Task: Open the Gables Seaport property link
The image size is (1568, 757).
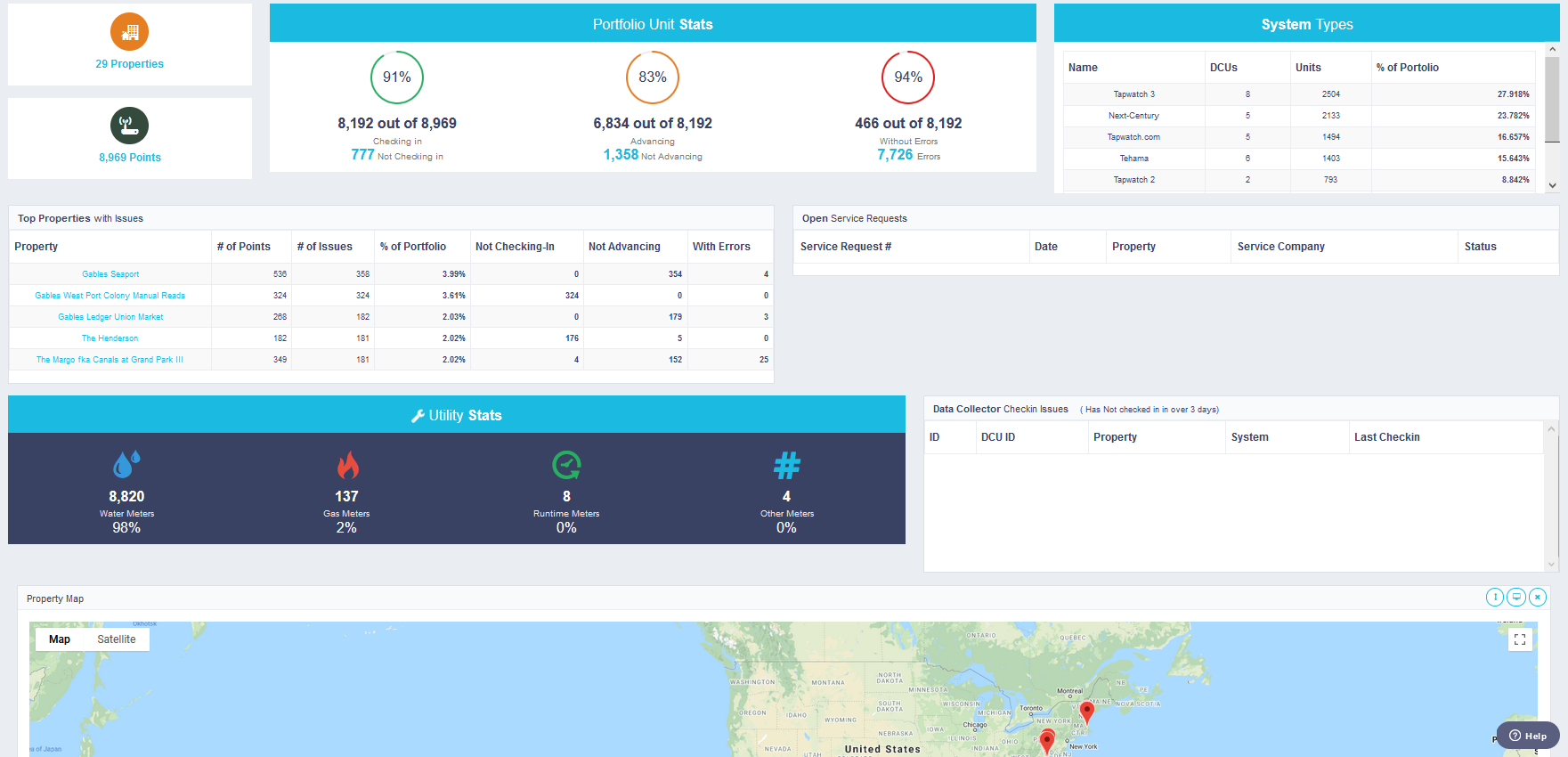Action: pyautogui.click(x=110, y=274)
